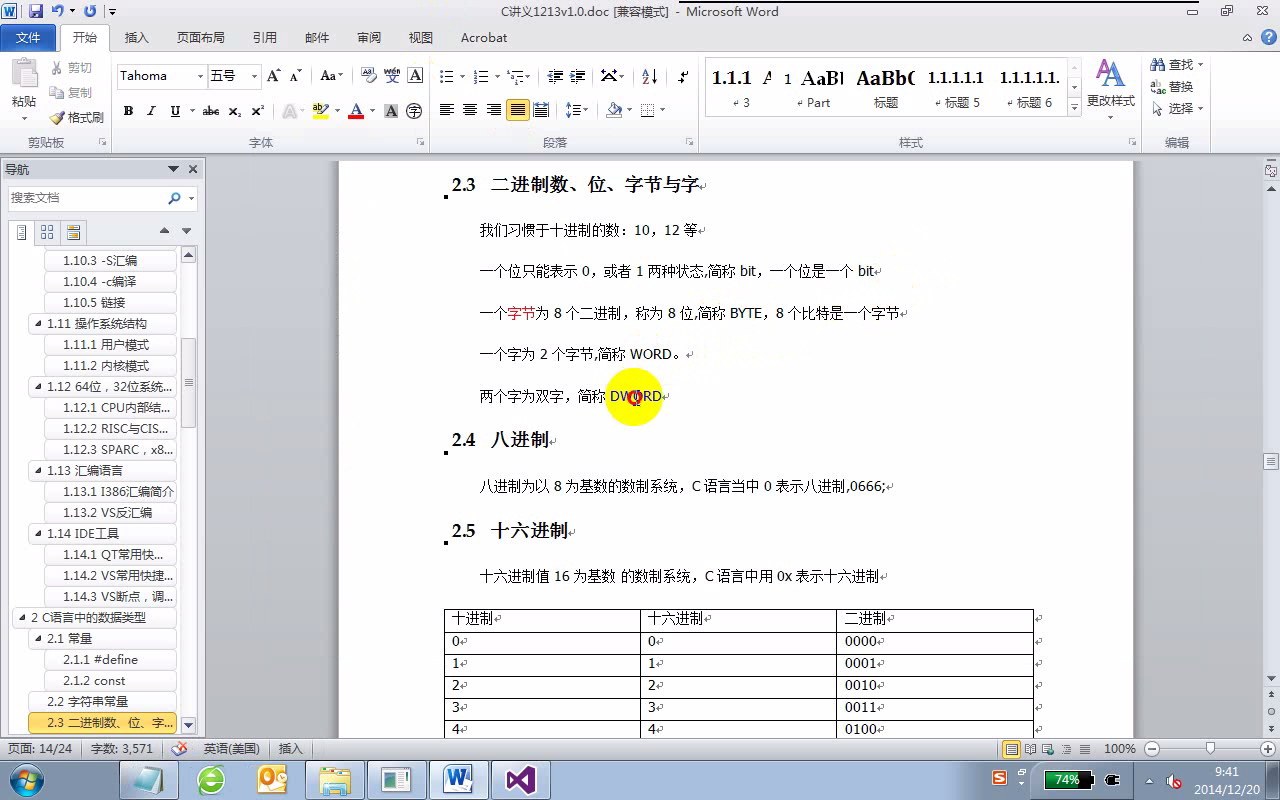1280x800 pixels.
Task: Click the shading paint bucket icon
Action: 614,110
